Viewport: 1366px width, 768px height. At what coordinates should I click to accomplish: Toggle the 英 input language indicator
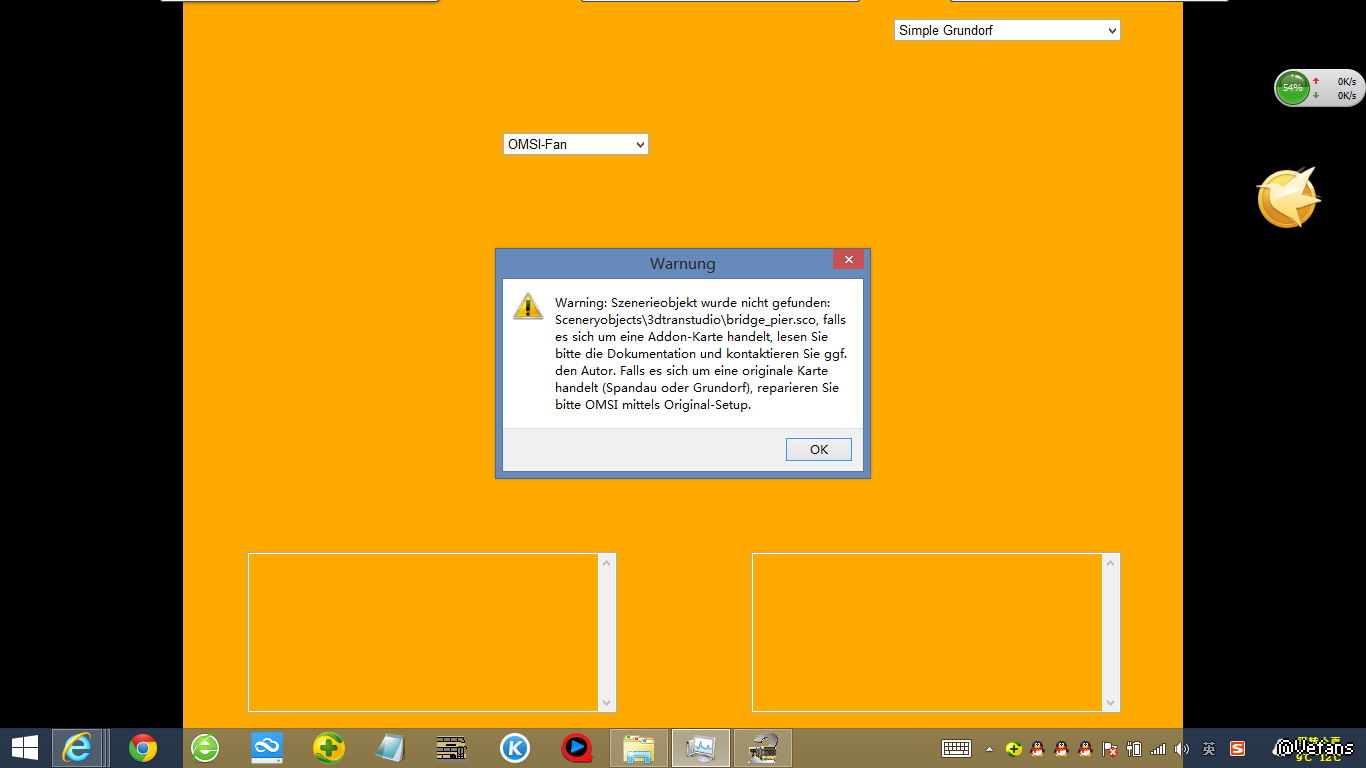(x=1209, y=749)
